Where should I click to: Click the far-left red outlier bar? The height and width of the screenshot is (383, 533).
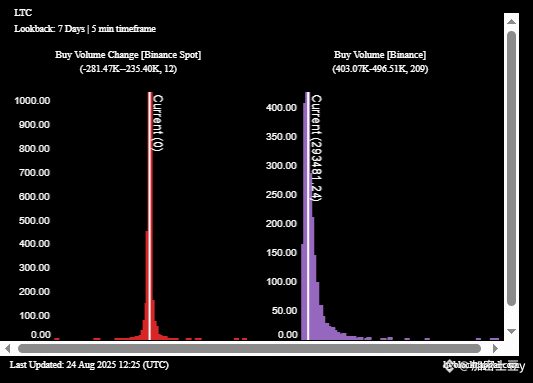pyautogui.click(x=57, y=339)
